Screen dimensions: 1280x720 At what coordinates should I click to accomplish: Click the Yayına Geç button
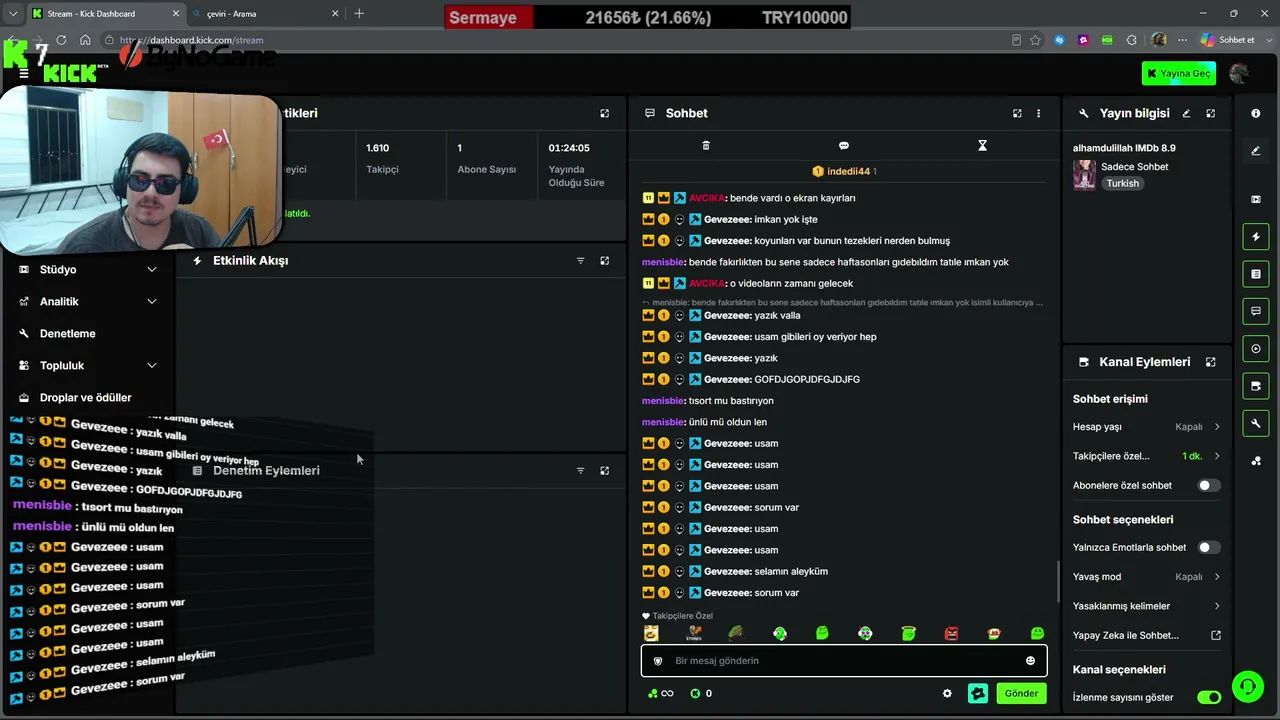pyautogui.click(x=1178, y=73)
